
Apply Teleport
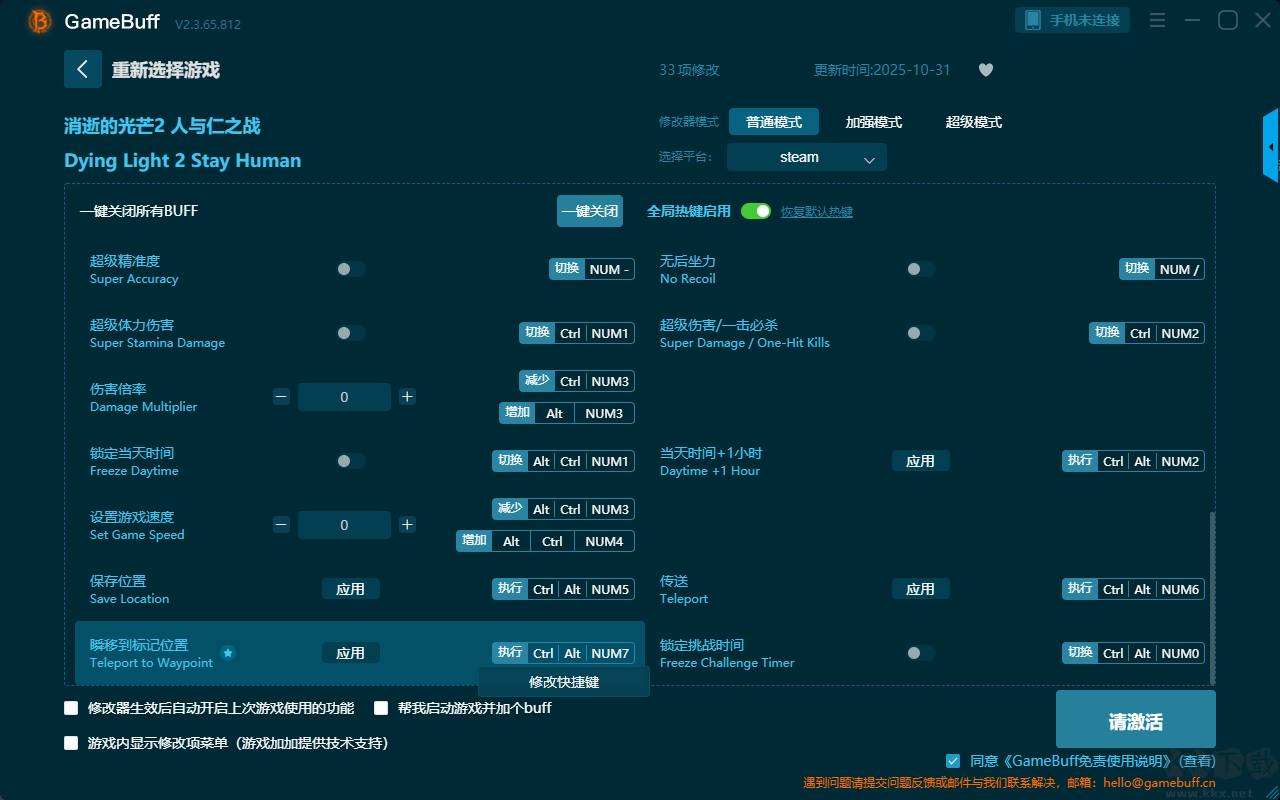(921, 589)
